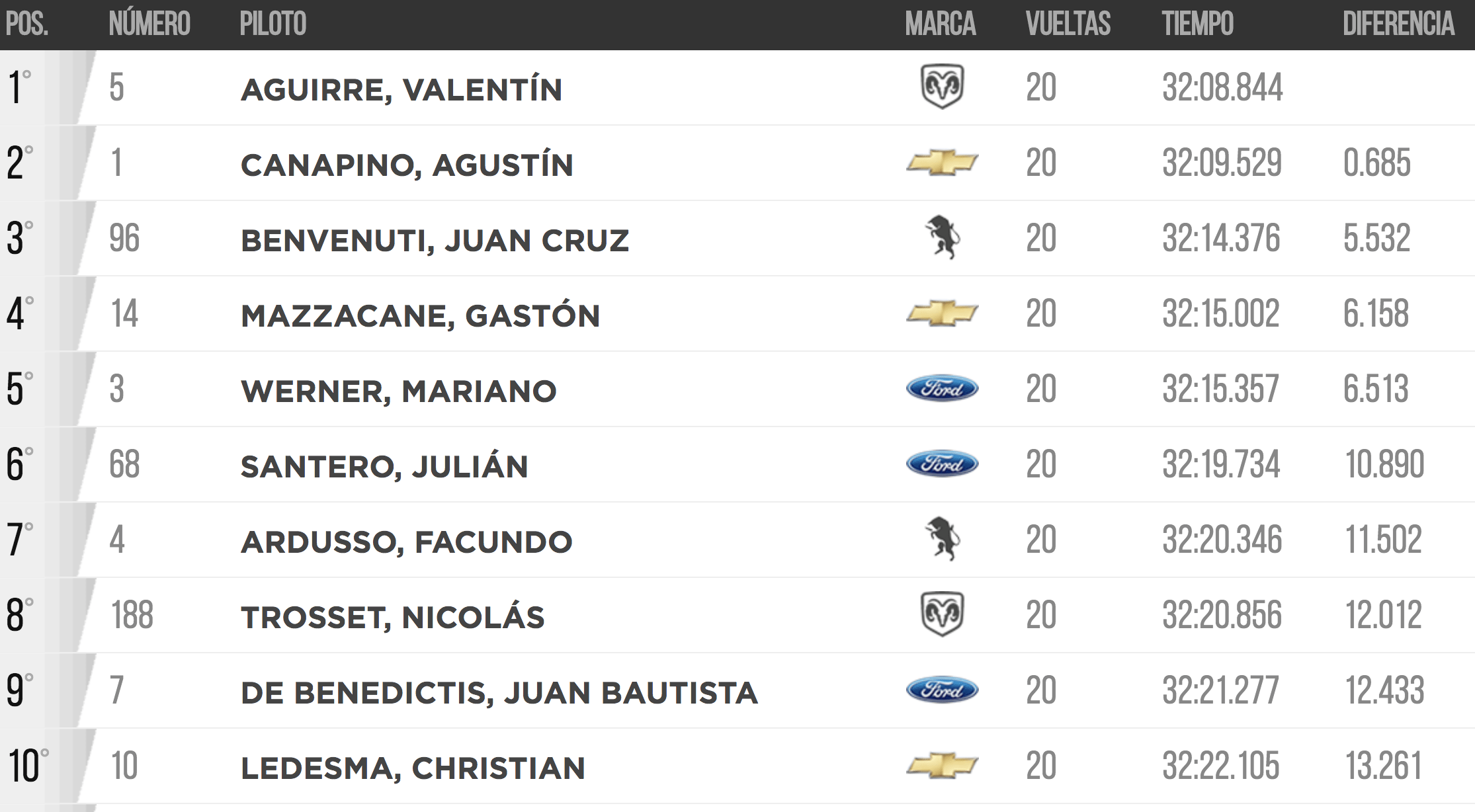
Task: Click Santero's Ford oval logo
Action: (x=942, y=464)
